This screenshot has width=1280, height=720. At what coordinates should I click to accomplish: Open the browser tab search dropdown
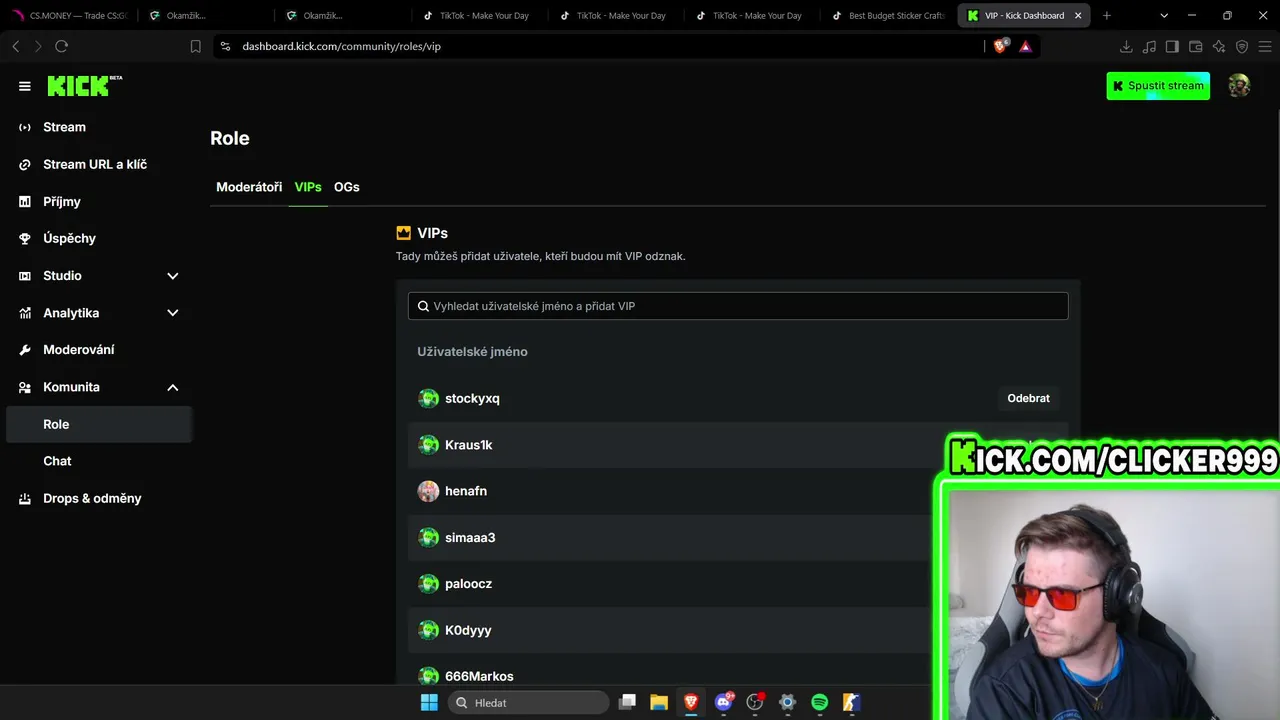[1164, 16]
